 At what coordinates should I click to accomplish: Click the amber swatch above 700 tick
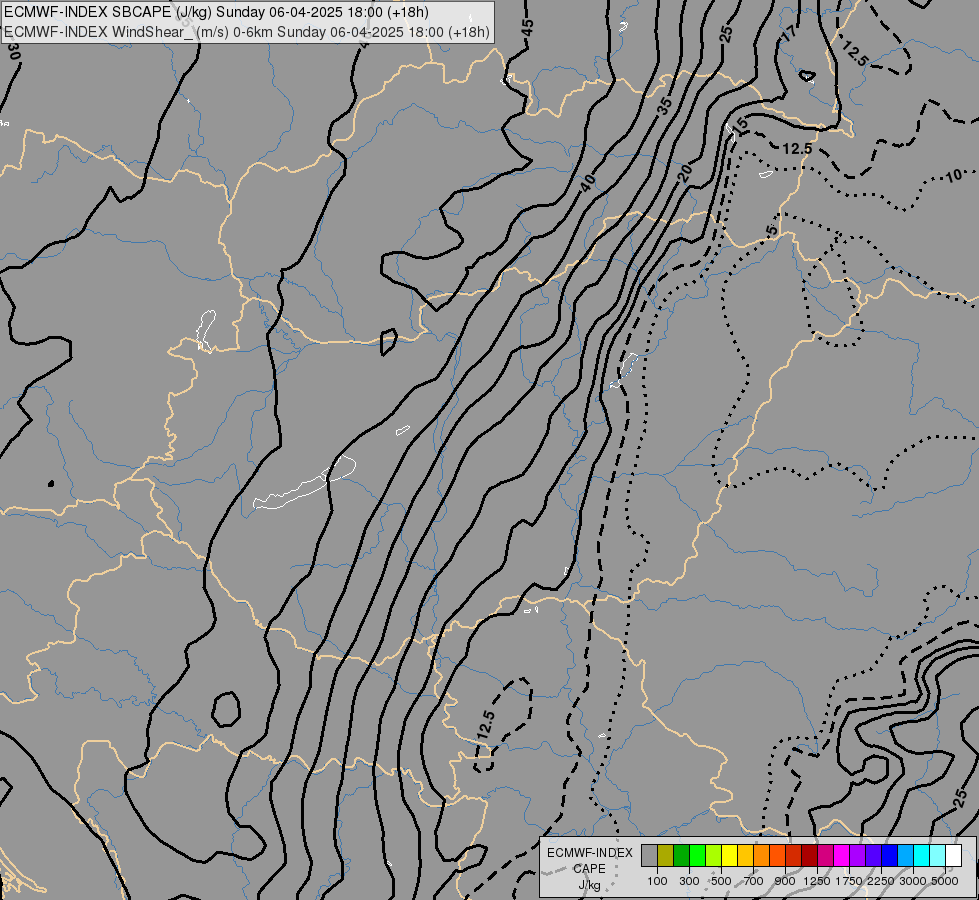pyautogui.click(x=745, y=855)
